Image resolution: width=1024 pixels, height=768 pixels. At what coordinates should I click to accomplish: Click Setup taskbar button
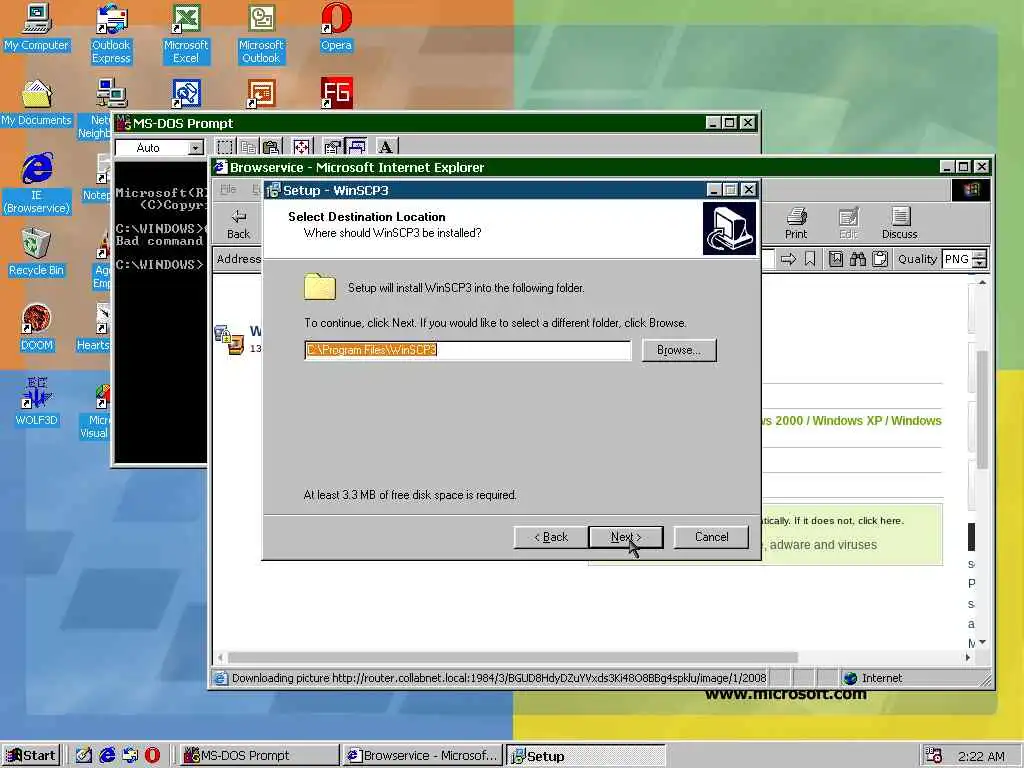(586, 756)
